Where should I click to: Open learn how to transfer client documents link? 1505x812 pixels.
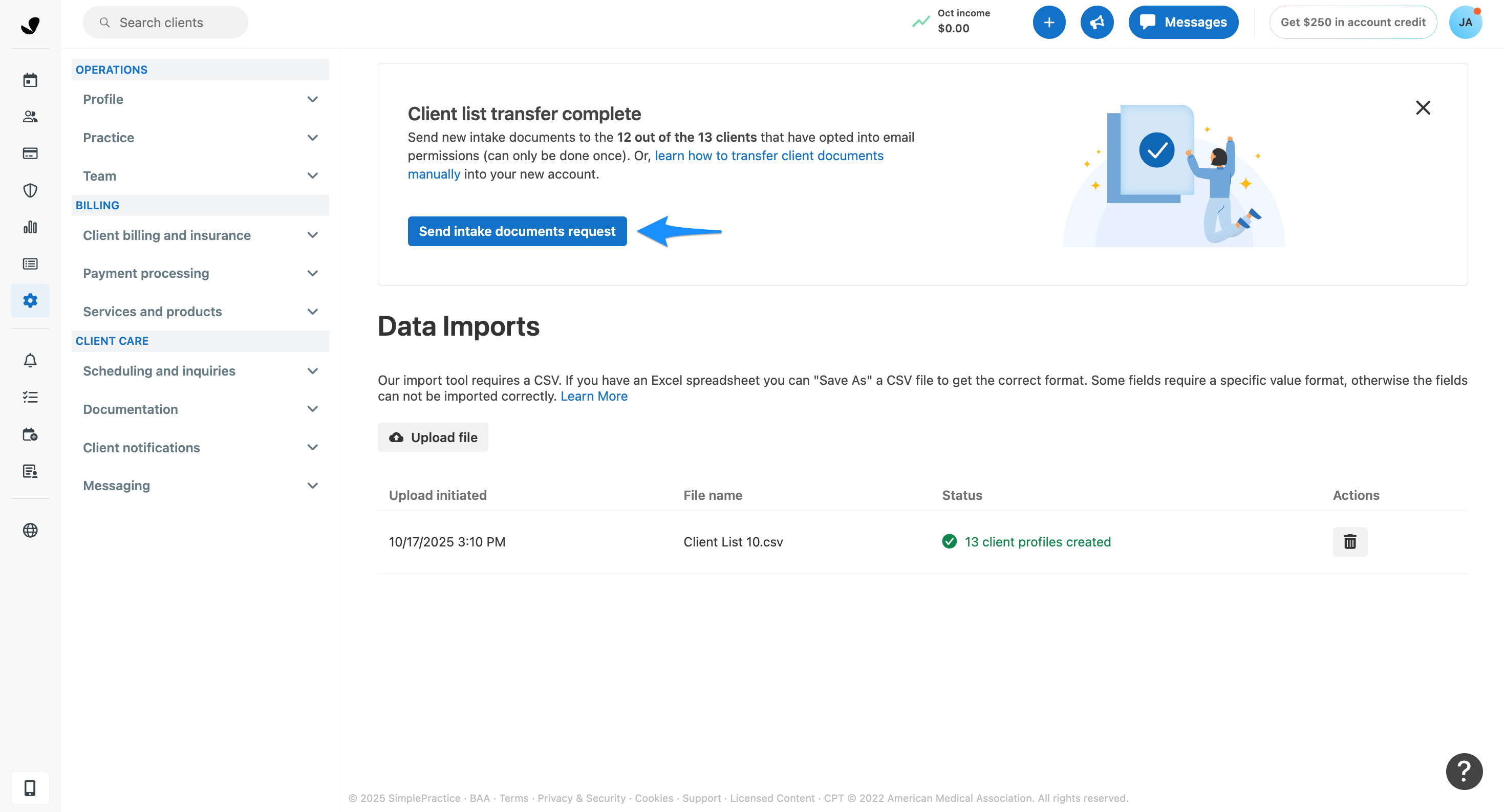click(769, 155)
